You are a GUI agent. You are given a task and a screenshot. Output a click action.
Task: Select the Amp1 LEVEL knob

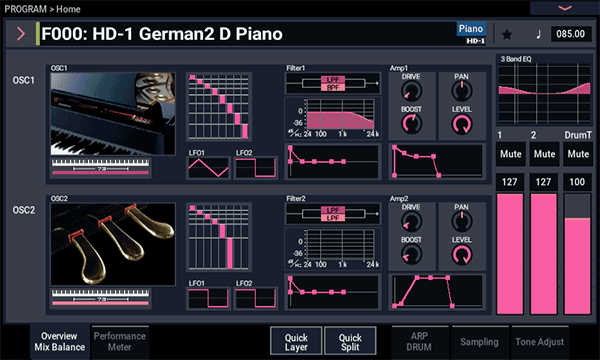pyautogui.click(x=462, y=124)
